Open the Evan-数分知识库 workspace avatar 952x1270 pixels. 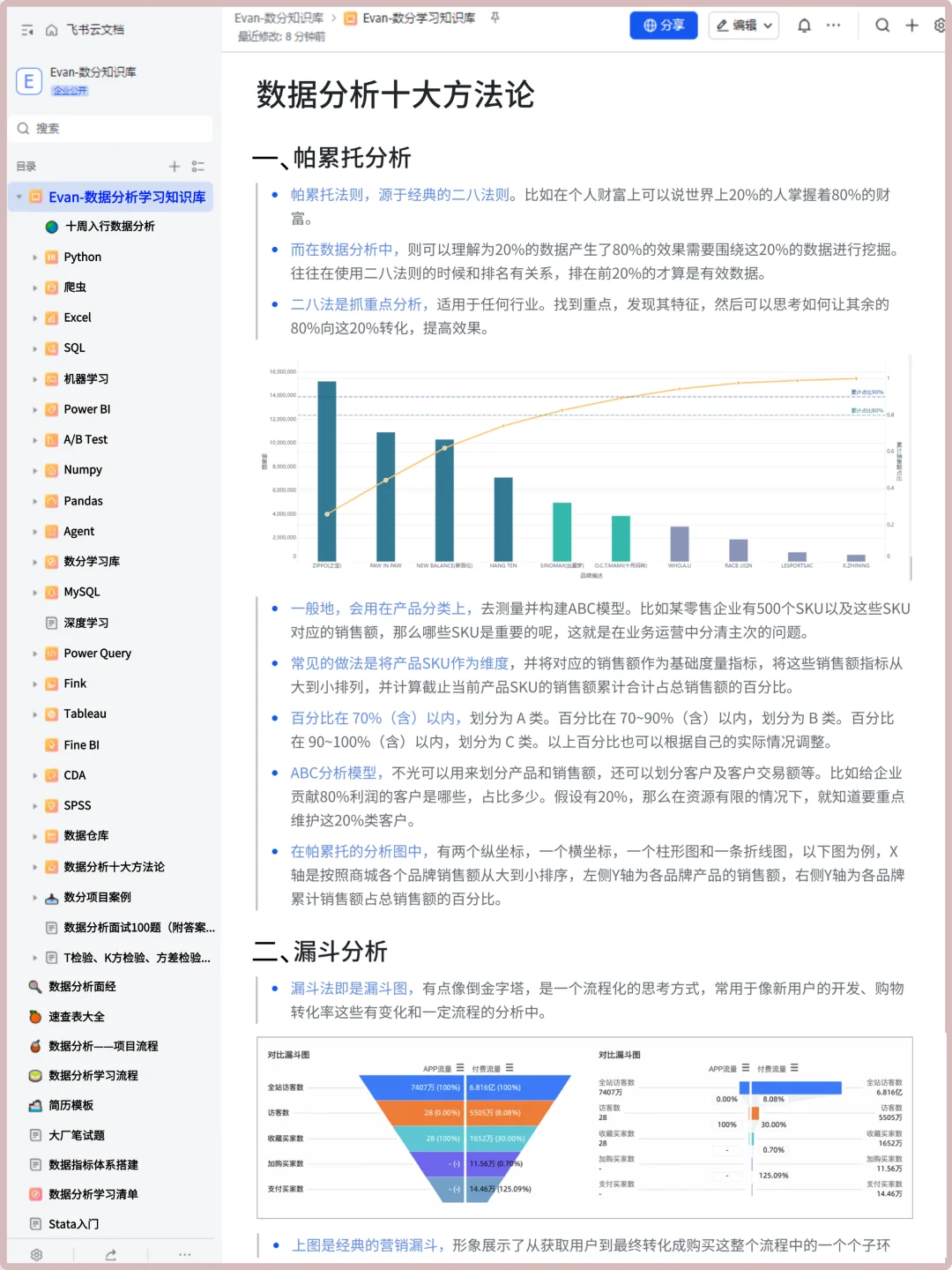pyautogui.click(x=28, y=81)
